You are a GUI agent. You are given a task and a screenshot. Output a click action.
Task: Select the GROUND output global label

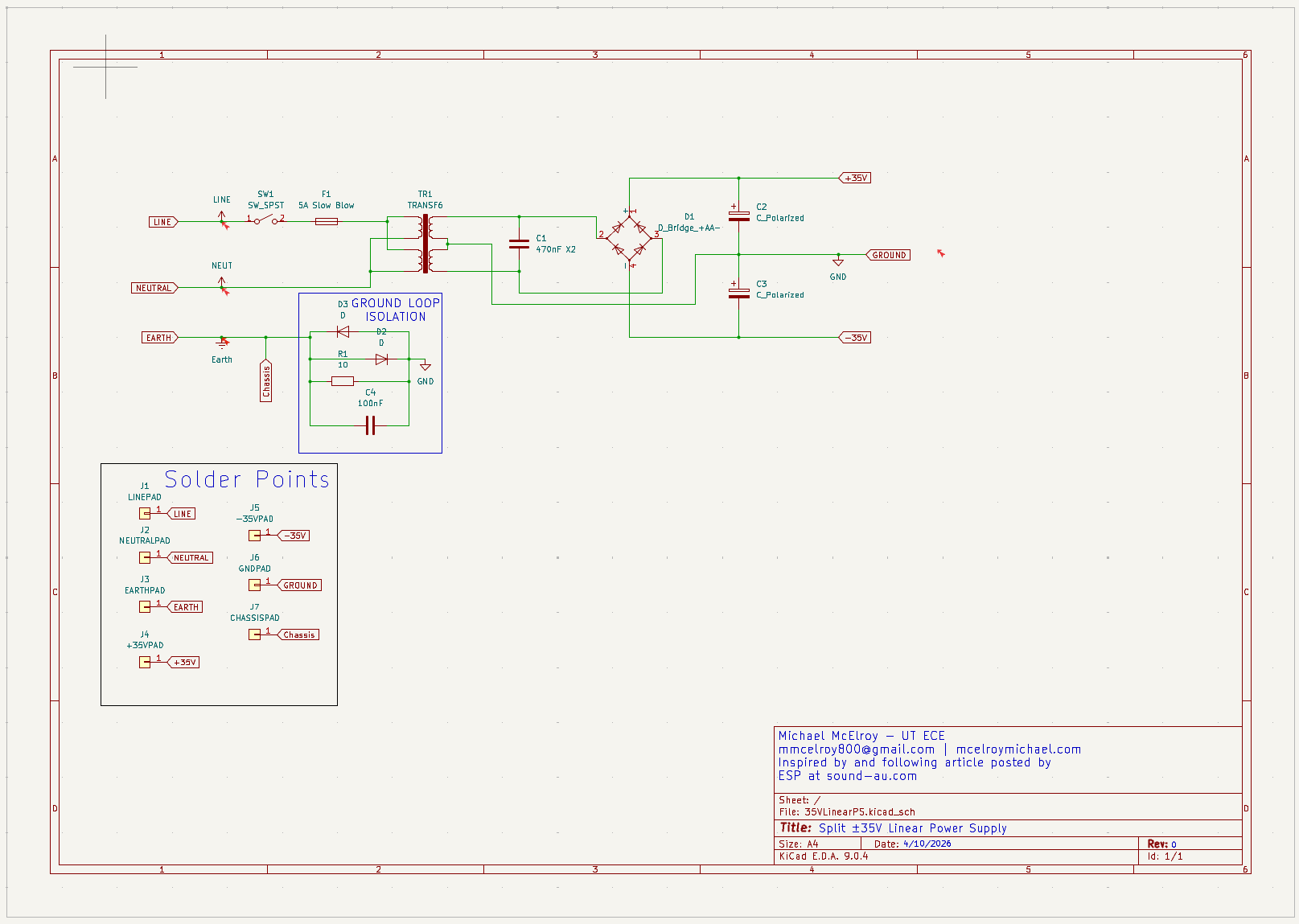(x=888, y=255)
